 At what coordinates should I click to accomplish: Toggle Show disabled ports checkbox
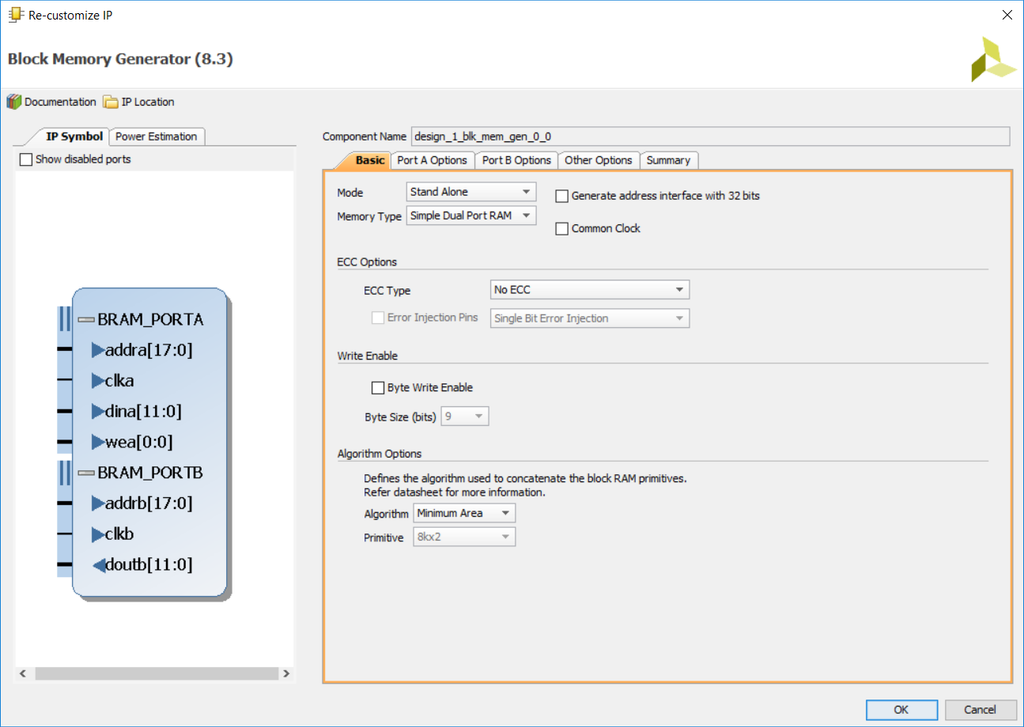coord(26,159)
